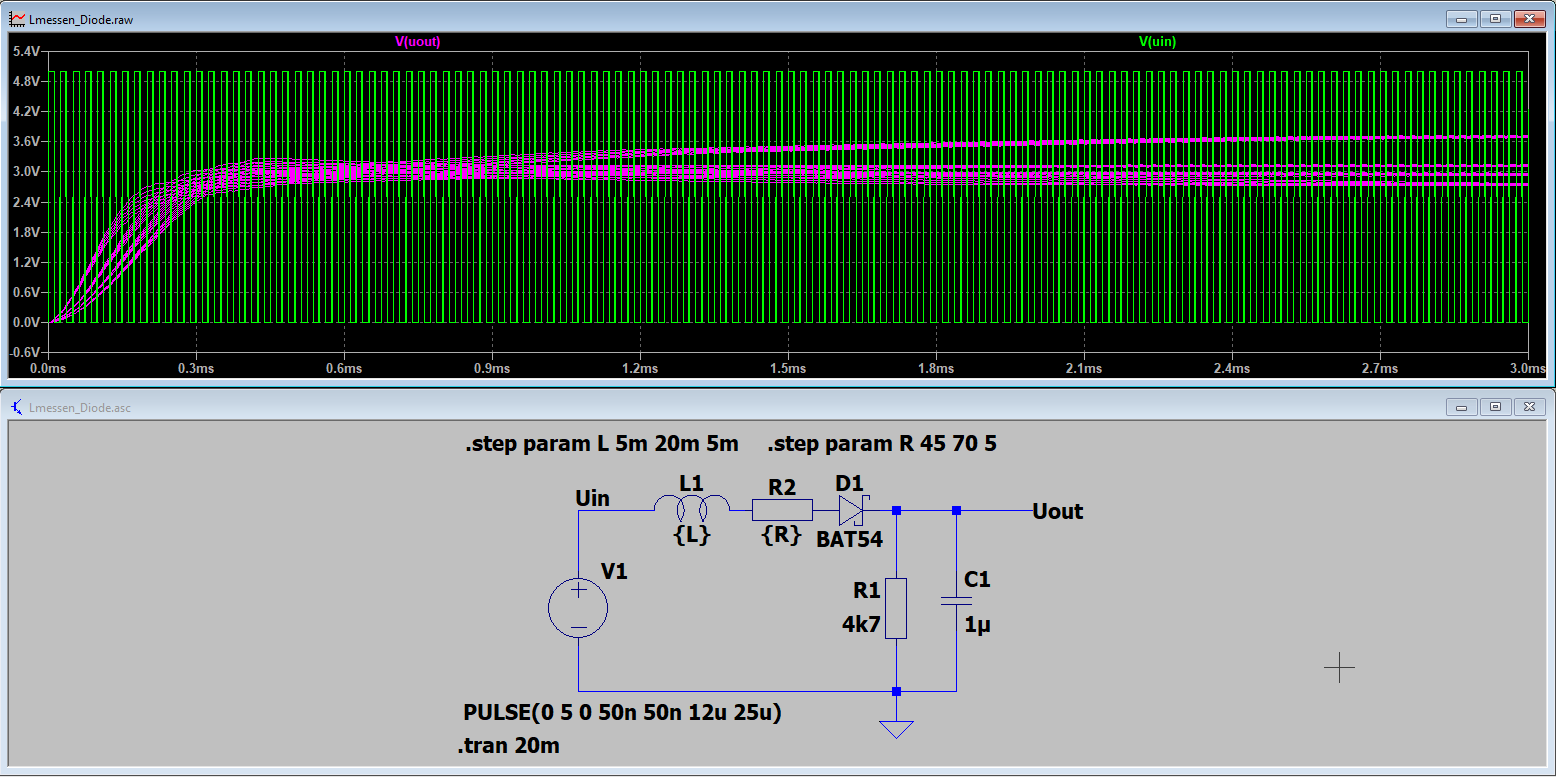Maximize the Lmessen_Diode.raw plot window
The image size is (1556, 778).
(x=1496, y=18)
